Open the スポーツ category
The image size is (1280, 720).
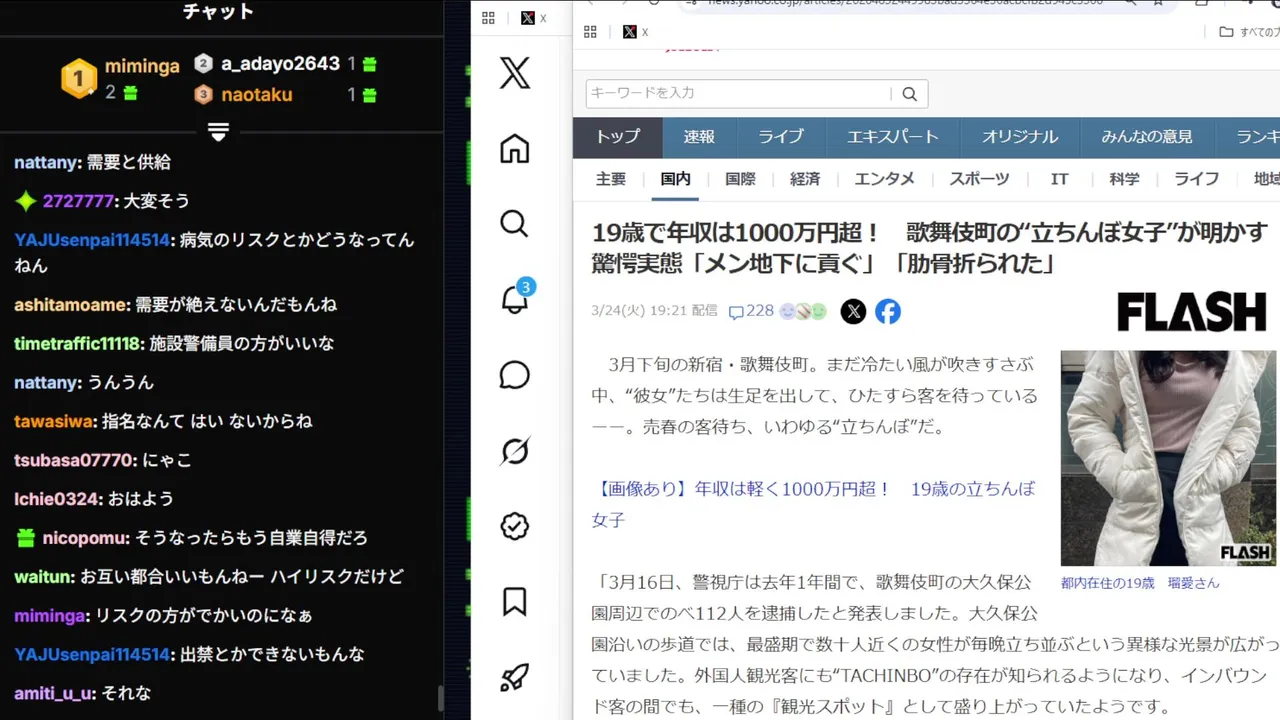pyautogui.click(x=979, y=179)
